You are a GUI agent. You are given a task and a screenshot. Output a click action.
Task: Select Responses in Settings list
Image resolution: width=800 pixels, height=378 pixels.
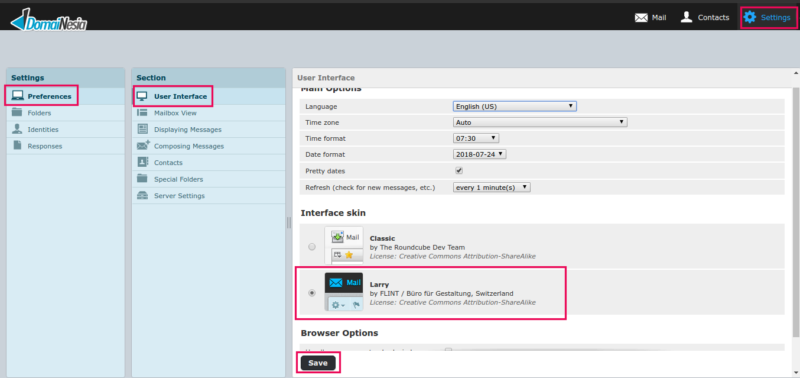coord(65,146)
